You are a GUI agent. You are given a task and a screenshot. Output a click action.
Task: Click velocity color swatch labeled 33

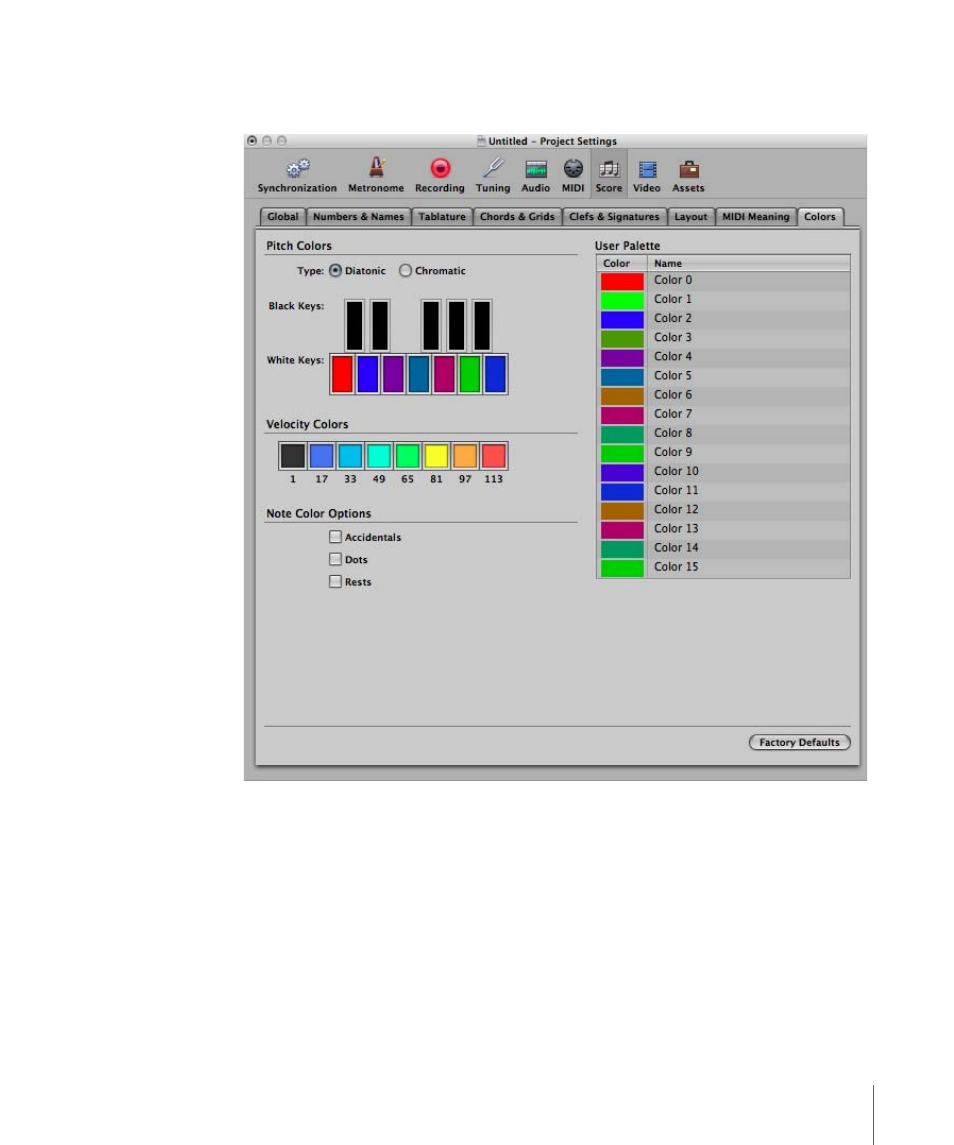pos(350,456)
